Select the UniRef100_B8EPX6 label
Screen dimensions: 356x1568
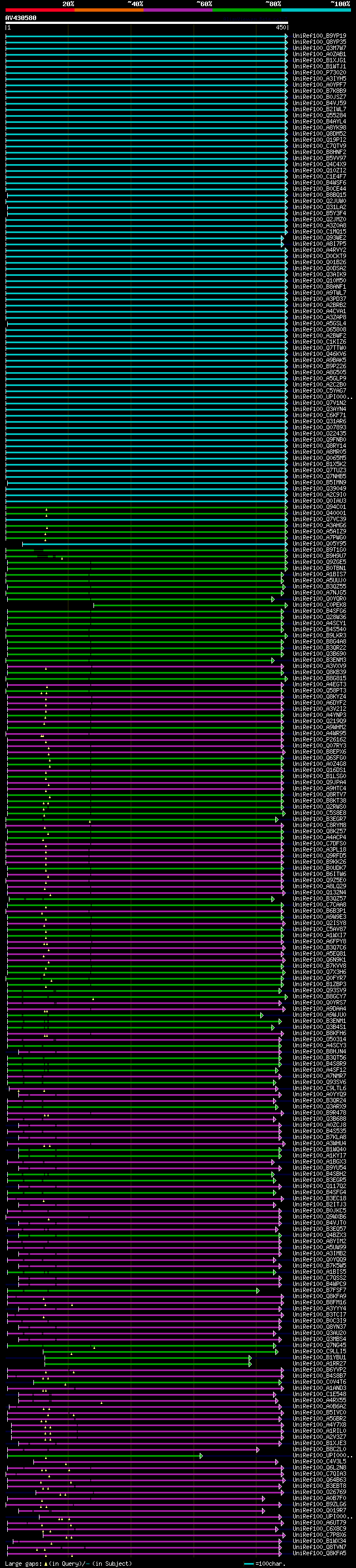coord(319,752)
